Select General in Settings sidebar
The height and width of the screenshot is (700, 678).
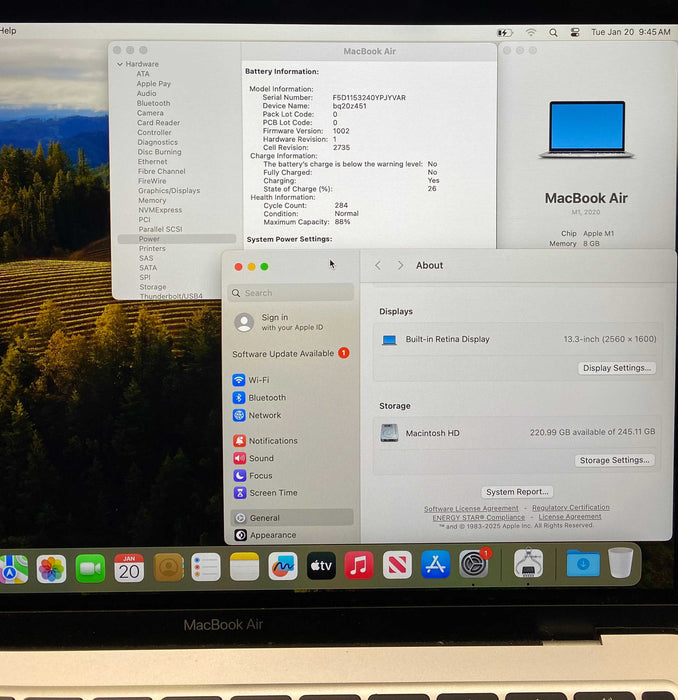point(292,518)
